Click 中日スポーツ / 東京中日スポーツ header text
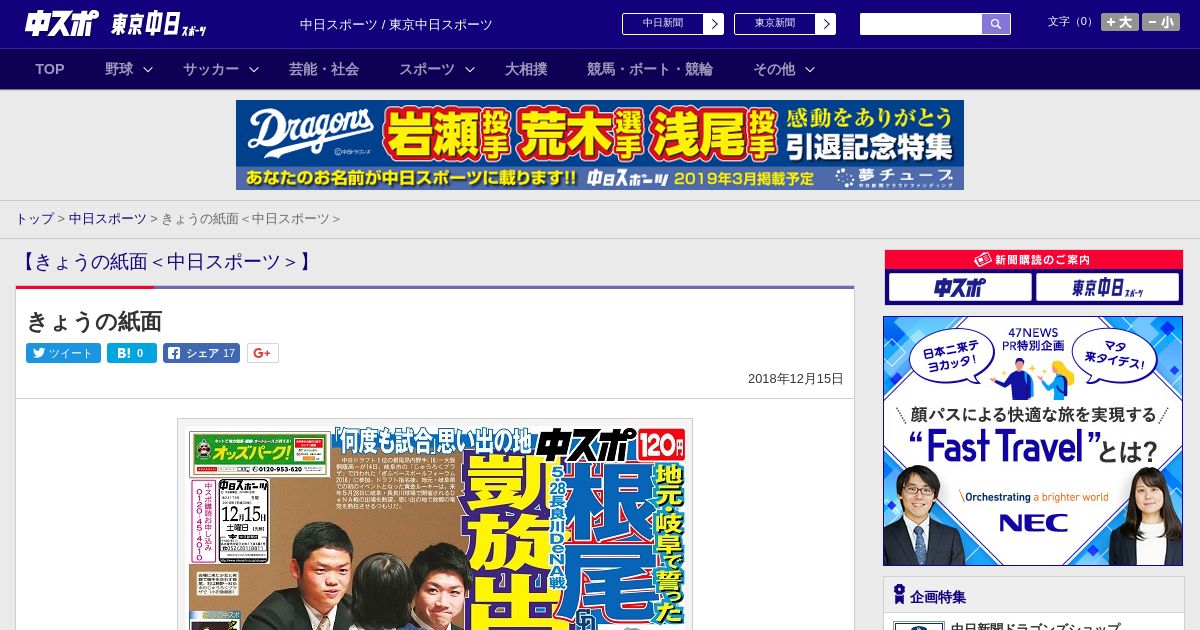Screen dimensions: 1200x630 [396, 24]
